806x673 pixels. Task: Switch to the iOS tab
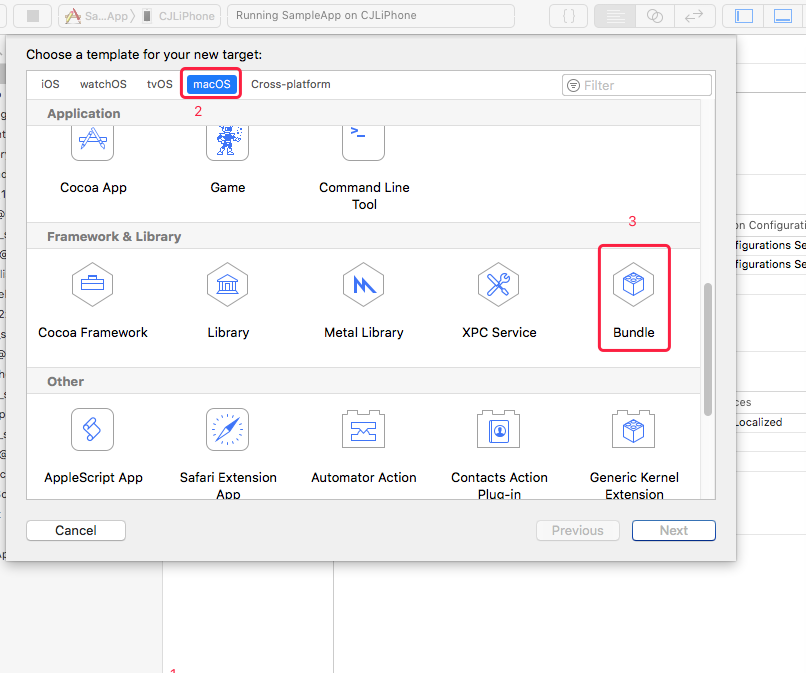click(x=50, y=84)
